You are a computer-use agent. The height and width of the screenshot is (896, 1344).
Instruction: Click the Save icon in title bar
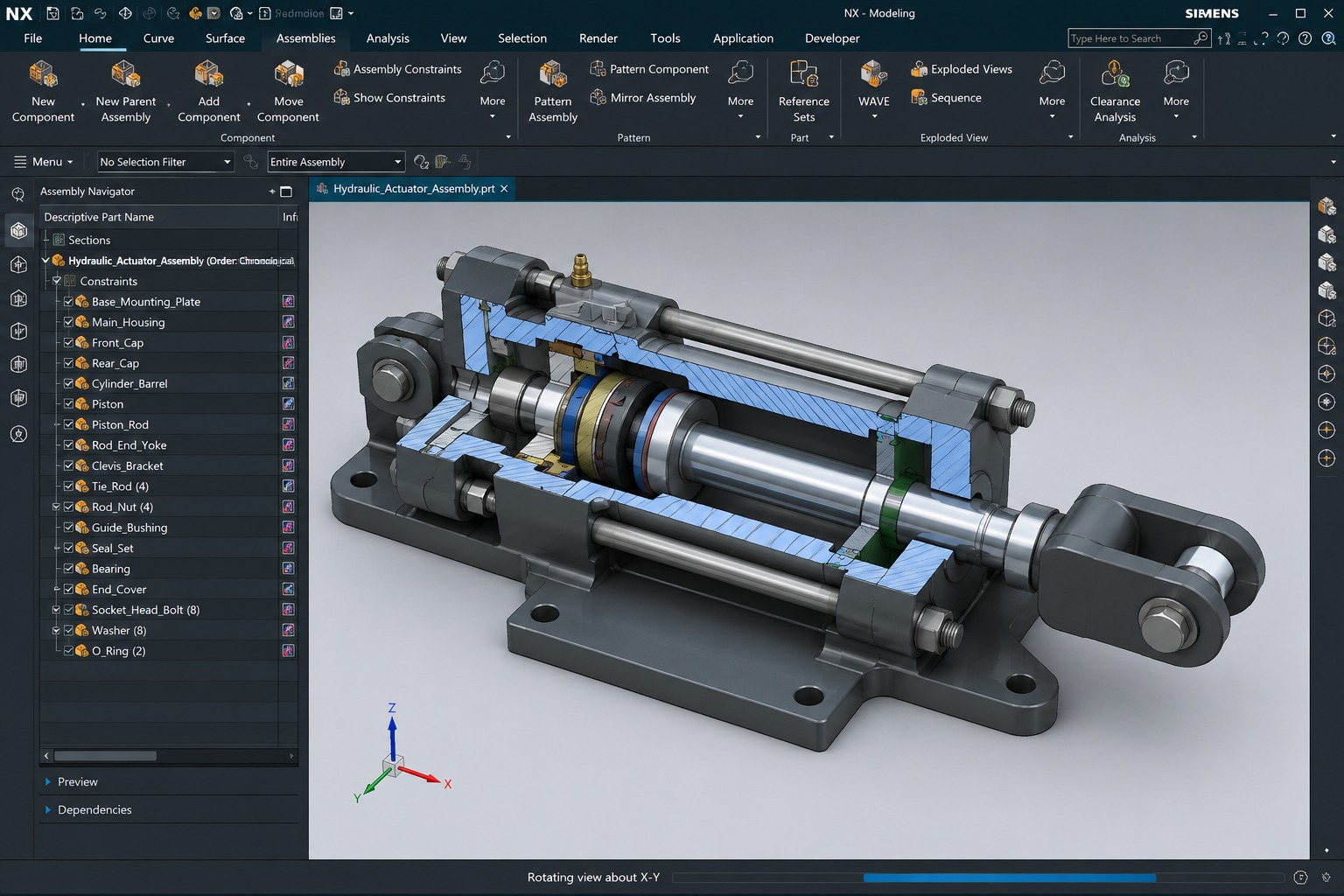tap(53, 13)
